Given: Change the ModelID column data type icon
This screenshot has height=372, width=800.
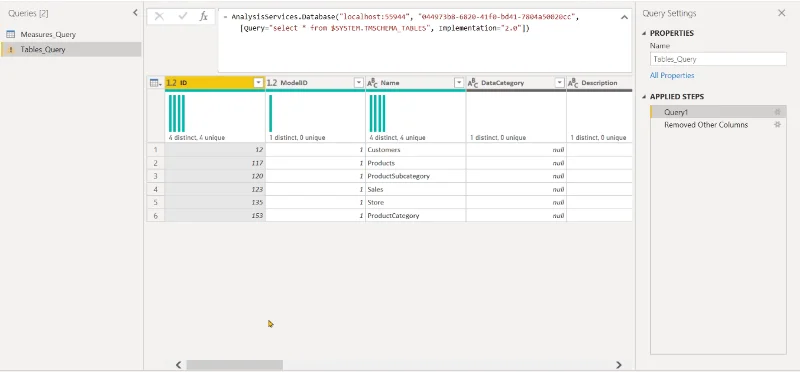Looking at the screenshot, I should 272,83.
